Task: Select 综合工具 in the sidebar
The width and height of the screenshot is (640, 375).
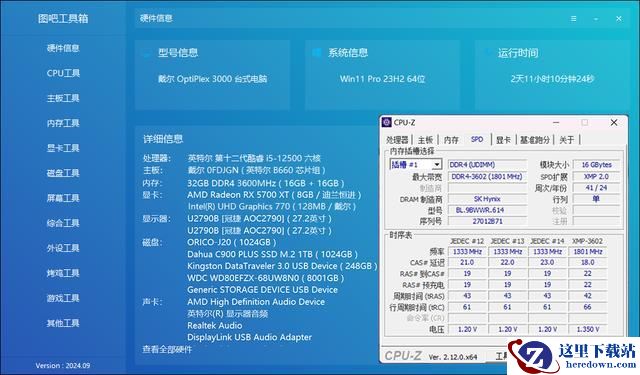Action: [x=63, y=223]
